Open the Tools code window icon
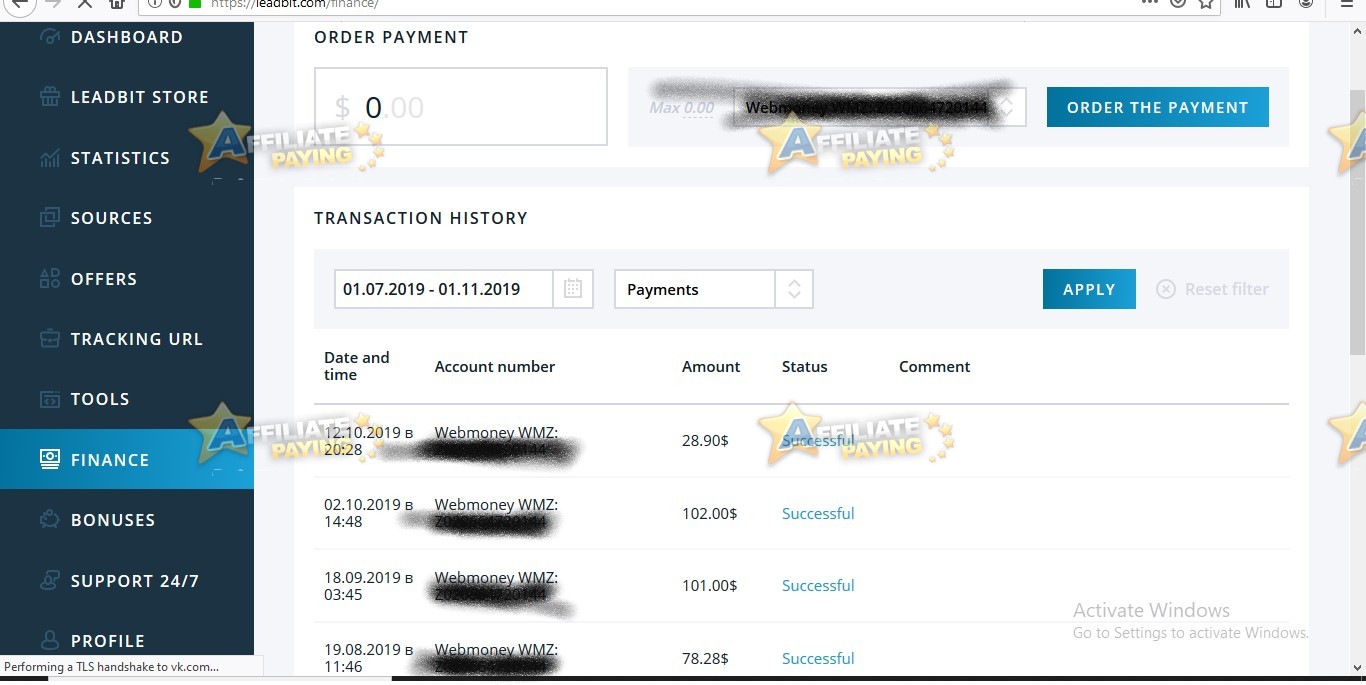Viewport: 1366px width, 685px height. click(x=49, y=399)
